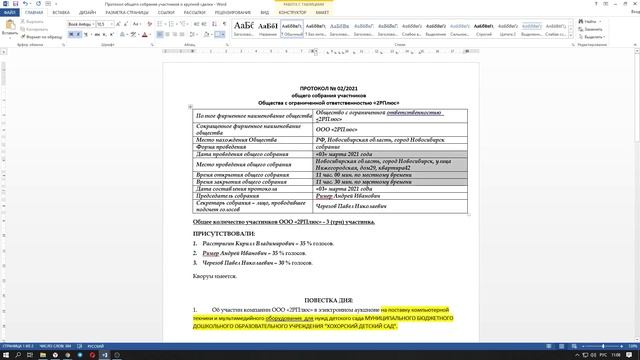
Task: Click page count indicator in status bar
Action: [x=18, y=346]
